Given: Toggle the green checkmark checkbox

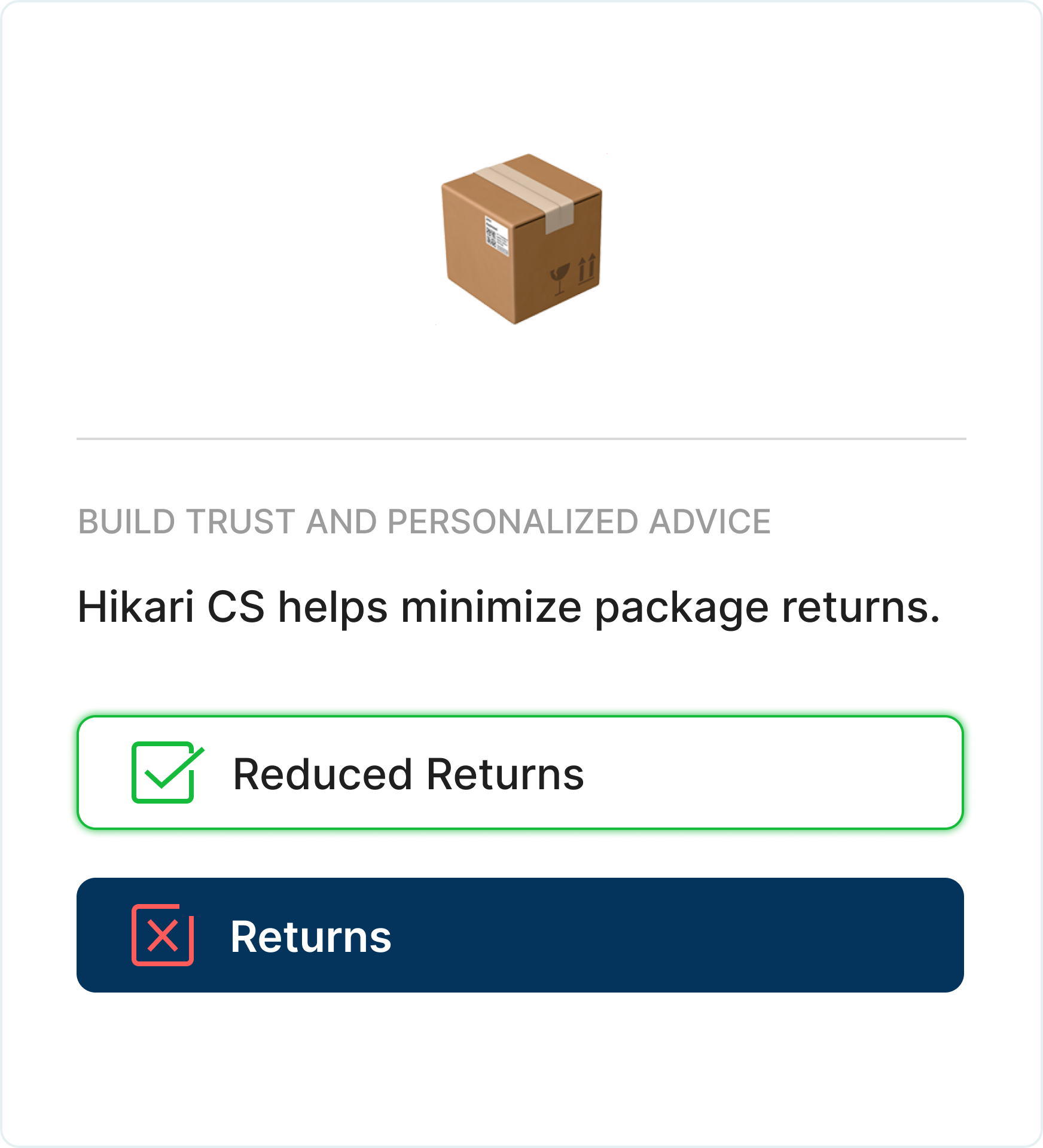Looking at the screenshot, I should 163,773.
